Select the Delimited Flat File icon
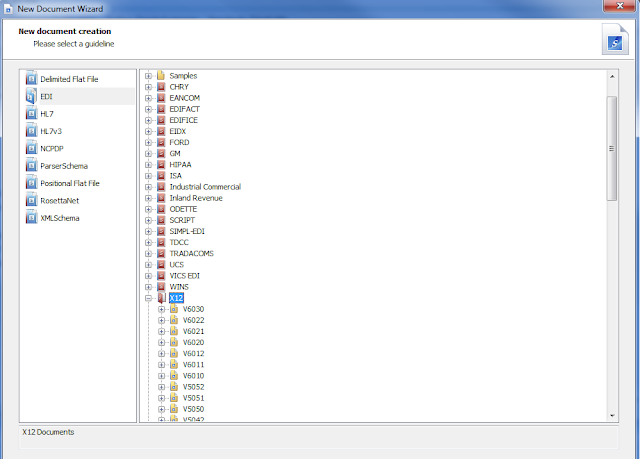 pyautogui.click(x=31, y=78)
